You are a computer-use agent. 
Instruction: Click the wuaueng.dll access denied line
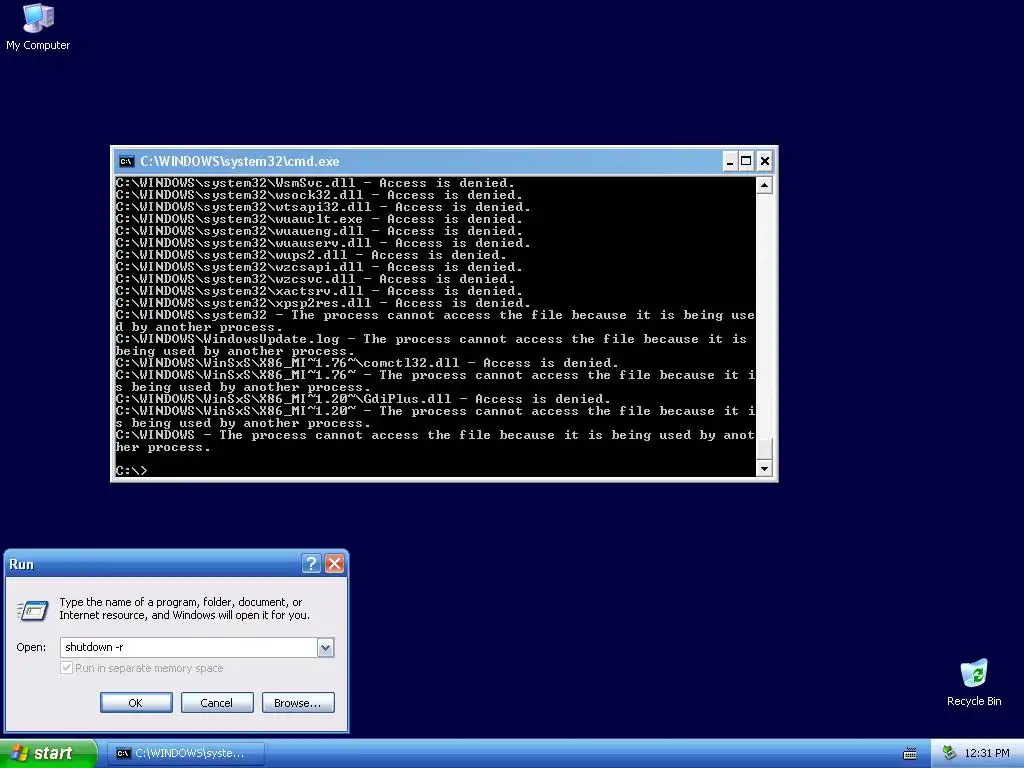[319, 231]
